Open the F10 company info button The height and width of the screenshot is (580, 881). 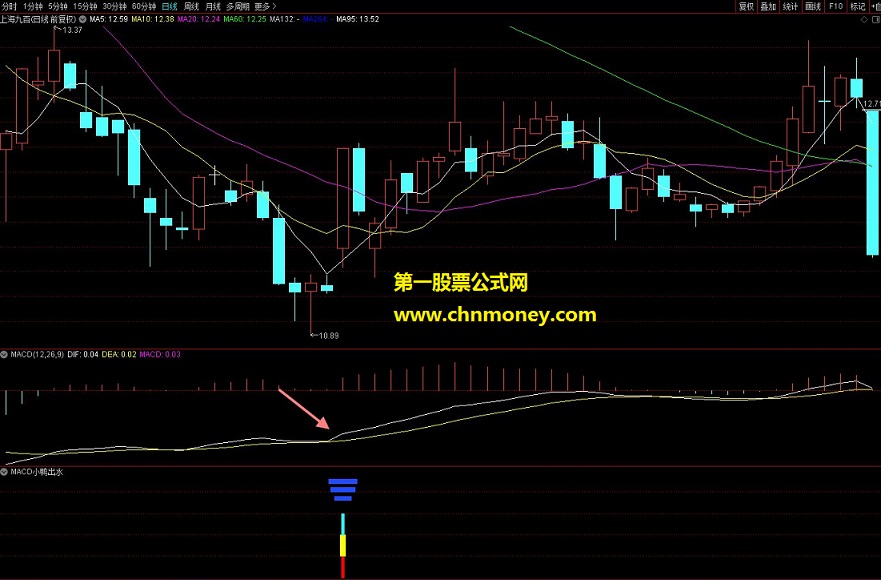(x=835, y=6)
